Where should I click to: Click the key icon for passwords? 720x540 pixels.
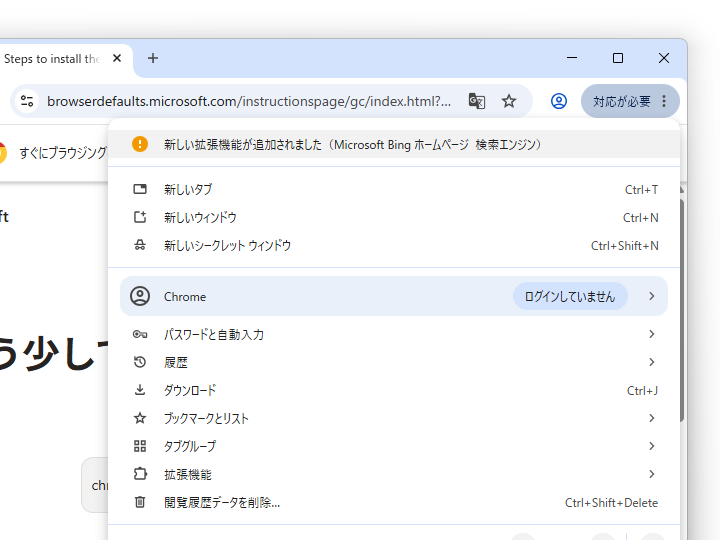[140, 334]
